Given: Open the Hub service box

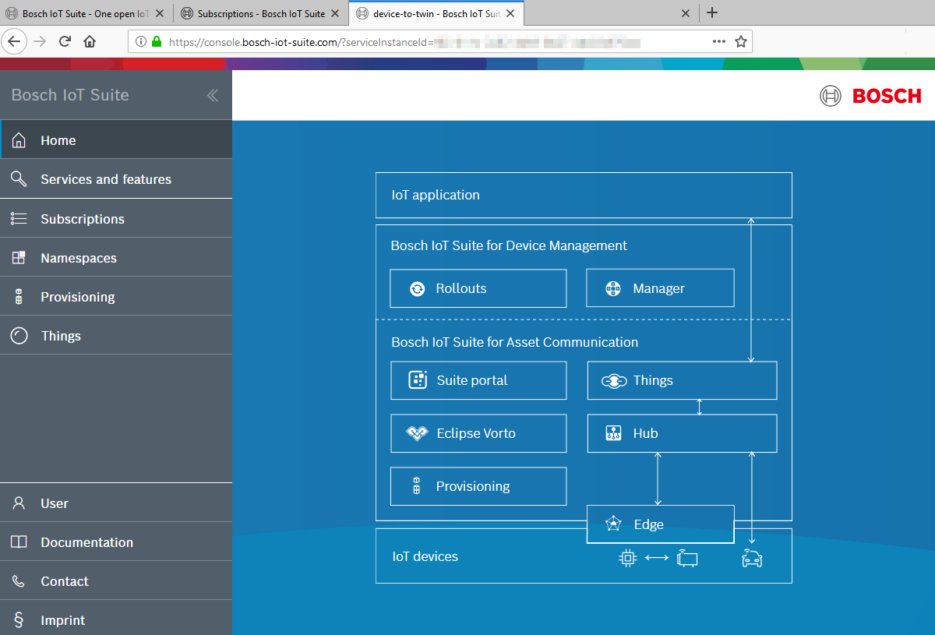Looking at the screenshot, I should point(681,433).
